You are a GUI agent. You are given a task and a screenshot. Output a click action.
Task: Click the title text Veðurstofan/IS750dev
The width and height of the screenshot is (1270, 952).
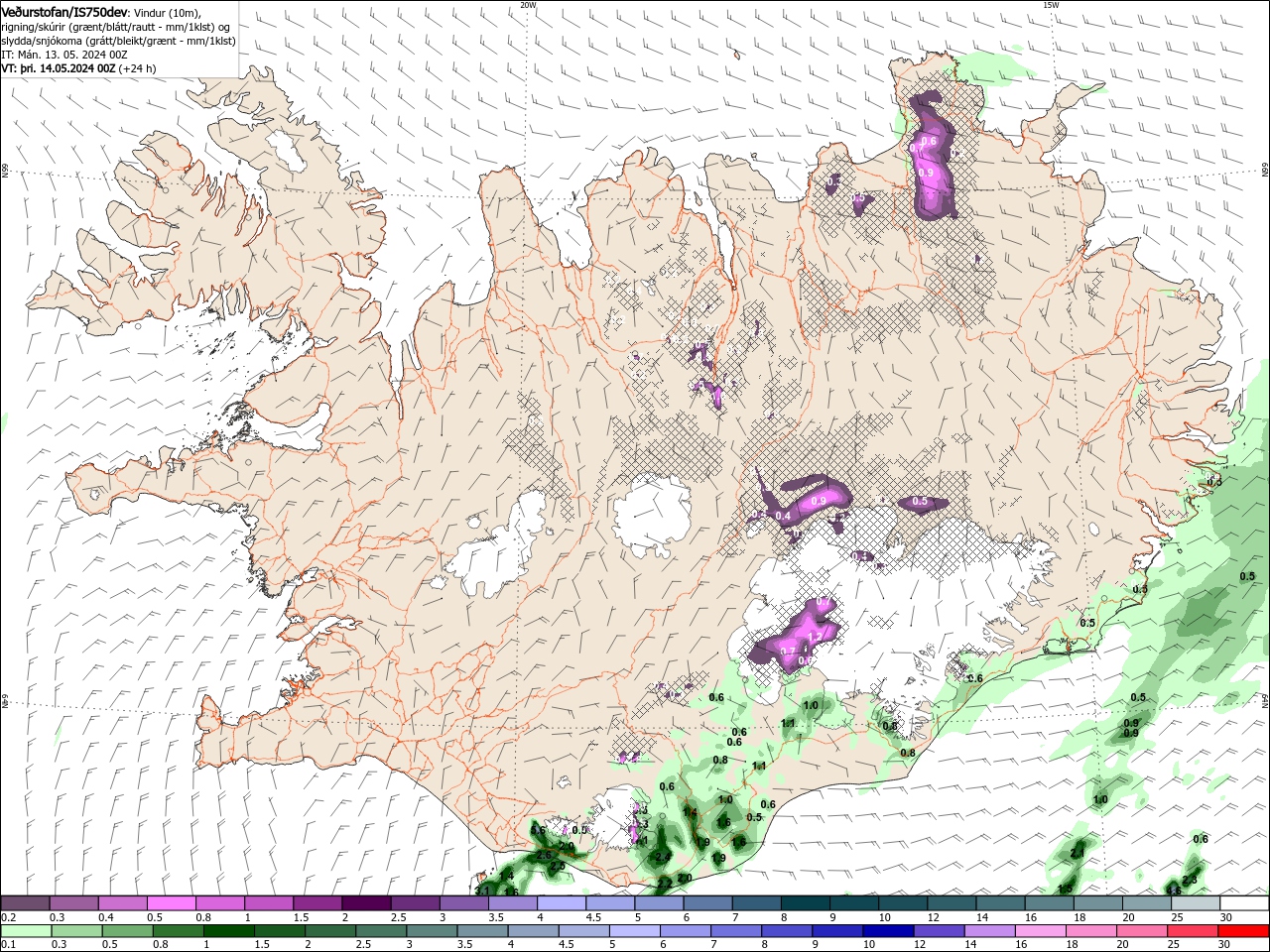pos(65,11)
